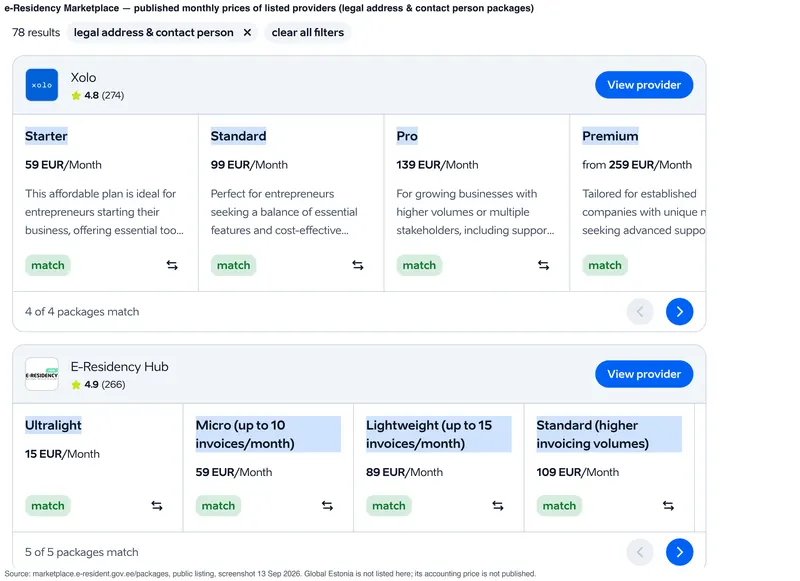Open the Xolo logo thumbnail
Screen dimensions: 800x581
tap(42, 85)
